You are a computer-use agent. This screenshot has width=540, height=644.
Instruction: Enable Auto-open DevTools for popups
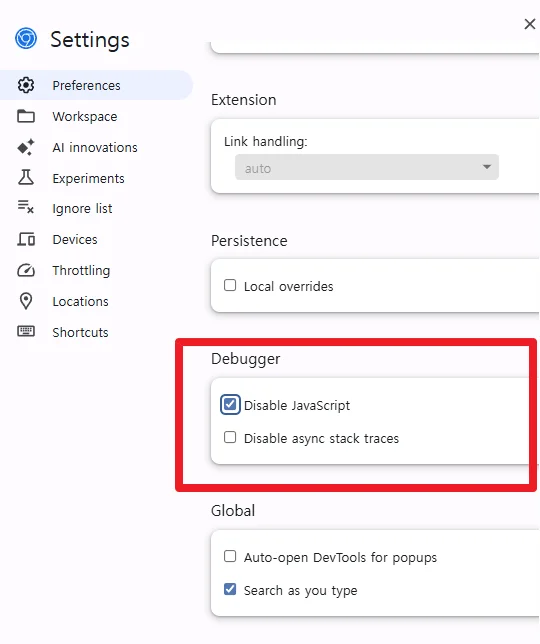(x=230, y=556)
